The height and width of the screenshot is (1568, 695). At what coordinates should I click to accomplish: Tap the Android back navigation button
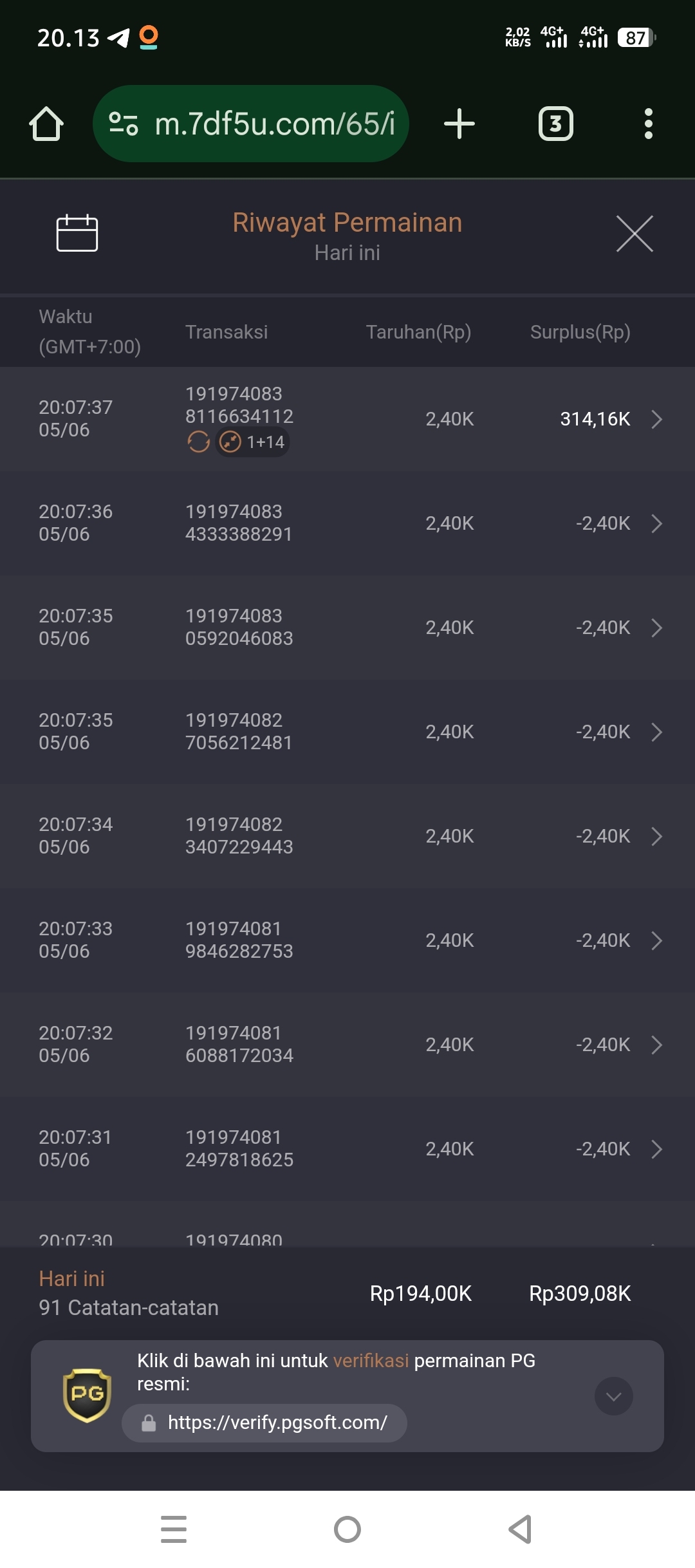[520, 1529]
